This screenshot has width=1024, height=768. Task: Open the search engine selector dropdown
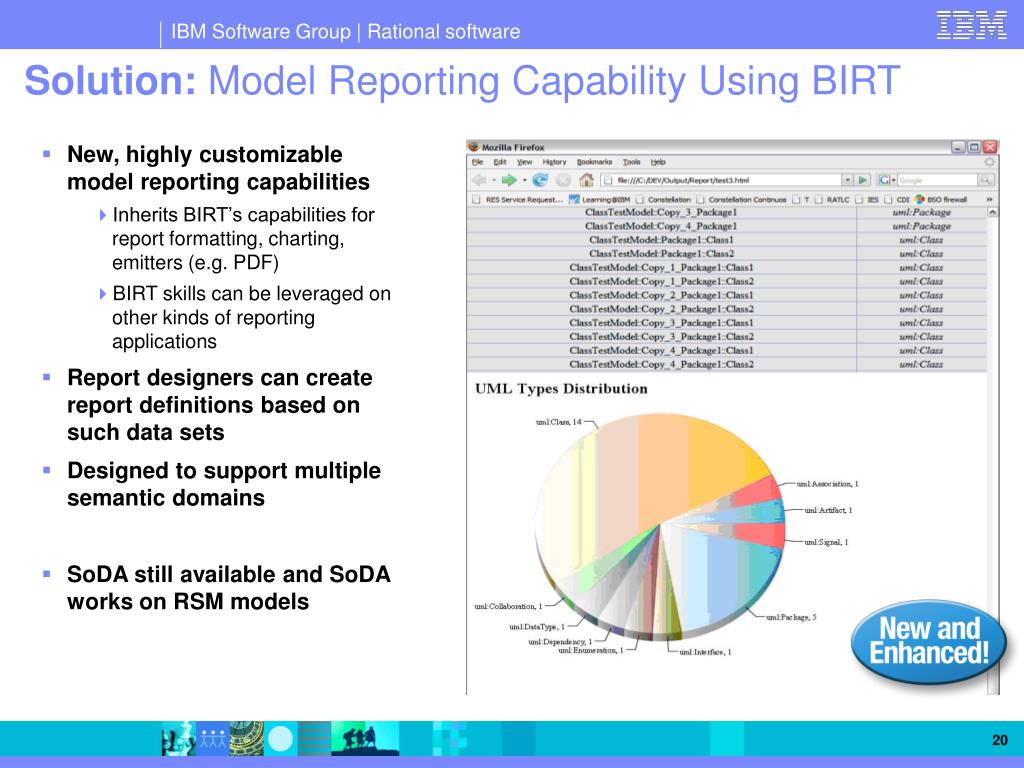pyautogui.click(x=893, y=180)
